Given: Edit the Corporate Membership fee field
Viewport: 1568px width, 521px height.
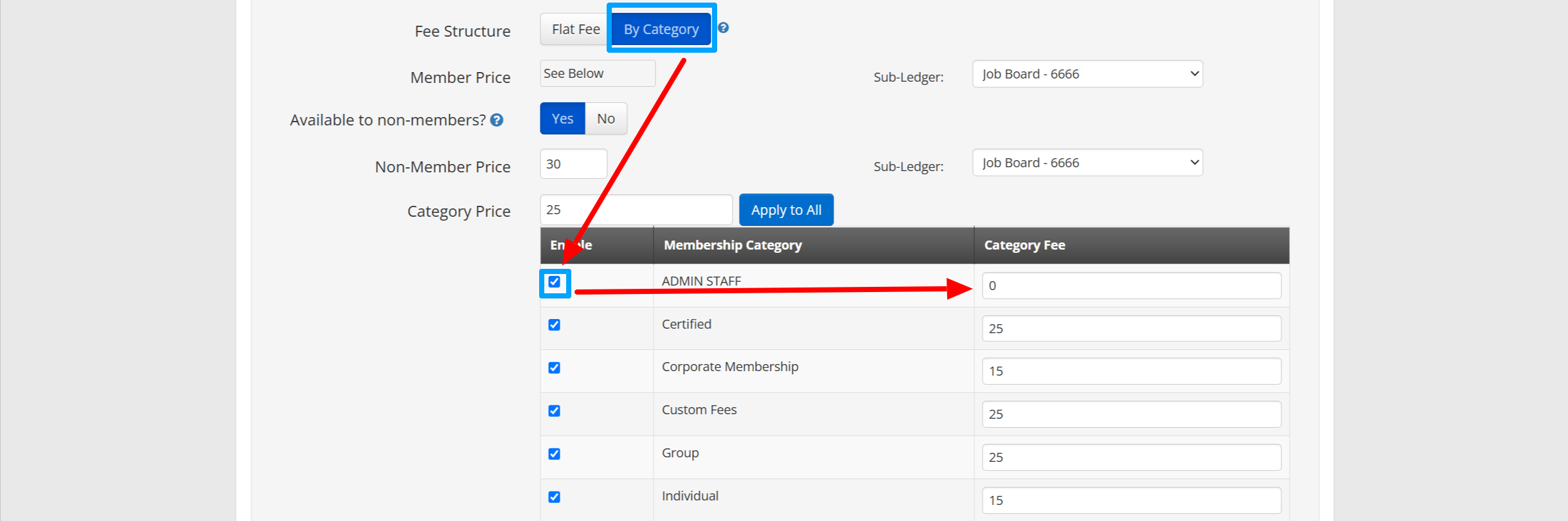Looking at the screenshot, I should click(x=1131, y=371).
